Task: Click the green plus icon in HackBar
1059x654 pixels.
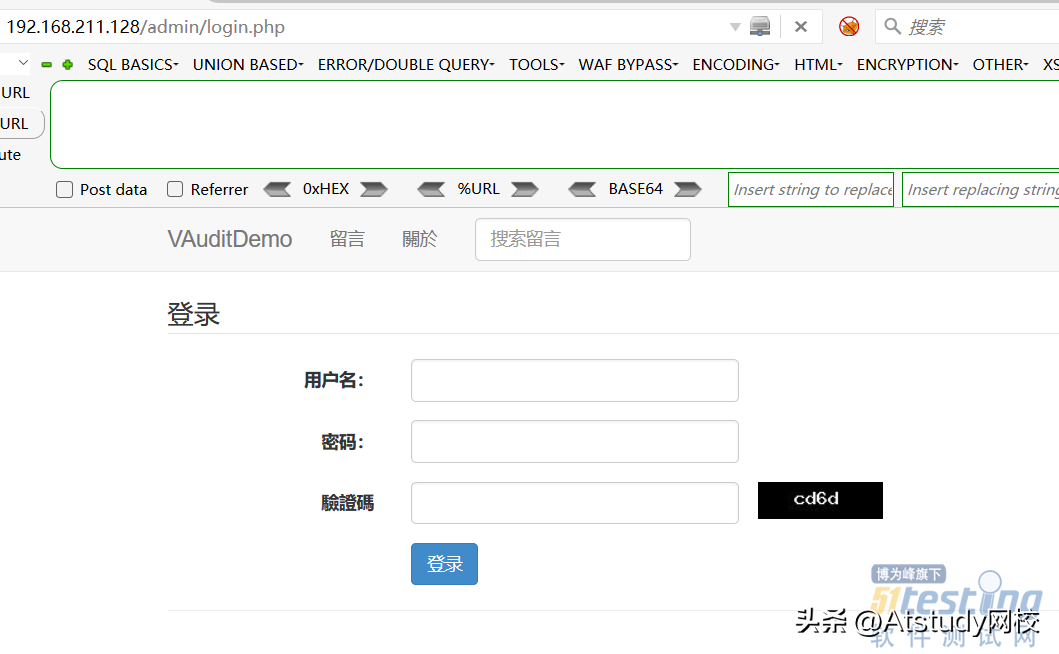Action: coord(68,65)
